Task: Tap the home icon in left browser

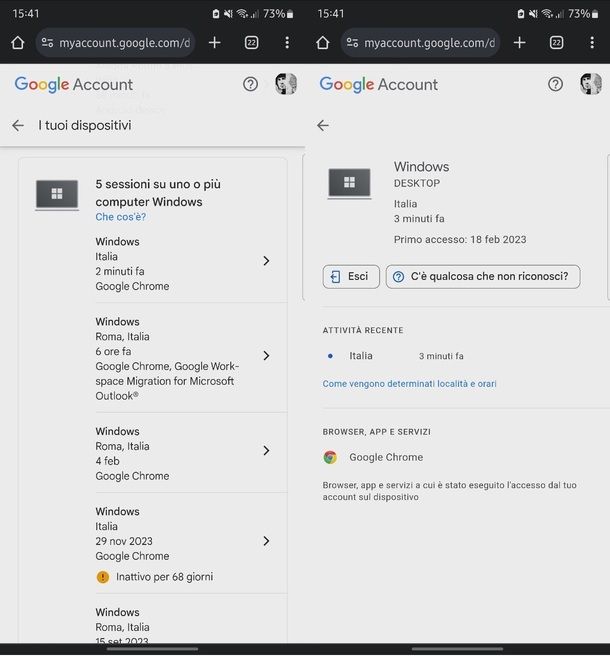Action: (x=18, y=43)
